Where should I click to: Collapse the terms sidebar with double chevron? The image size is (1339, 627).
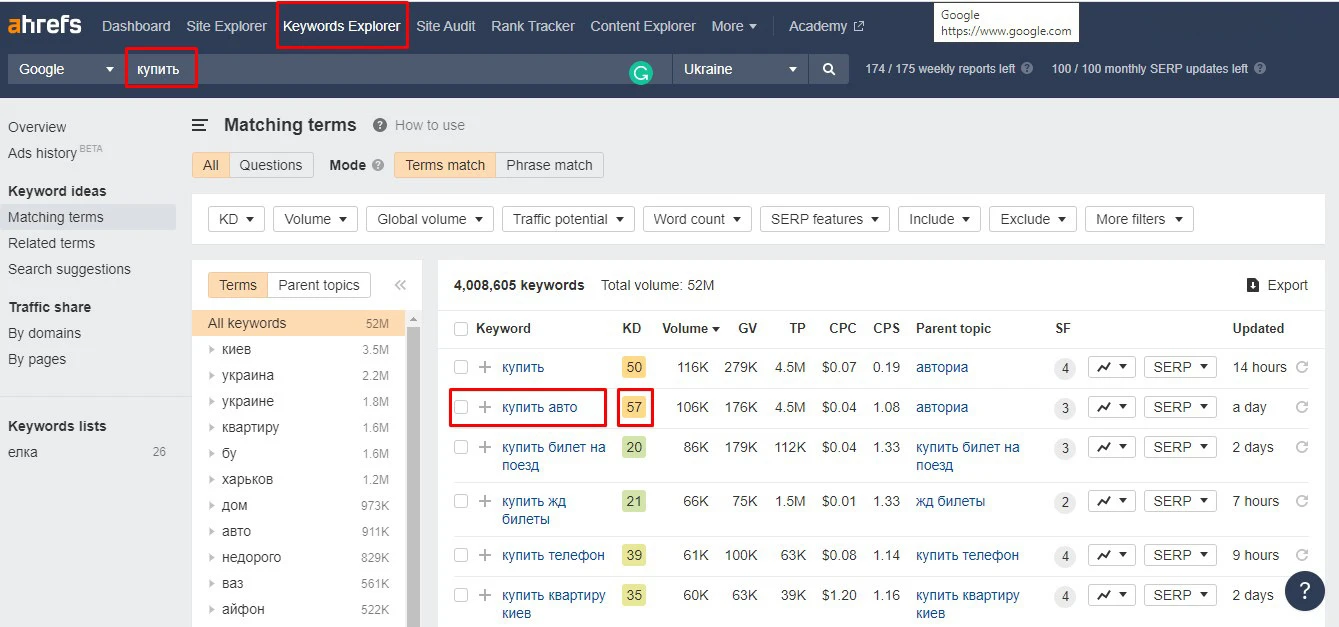(x=400, y=285)
